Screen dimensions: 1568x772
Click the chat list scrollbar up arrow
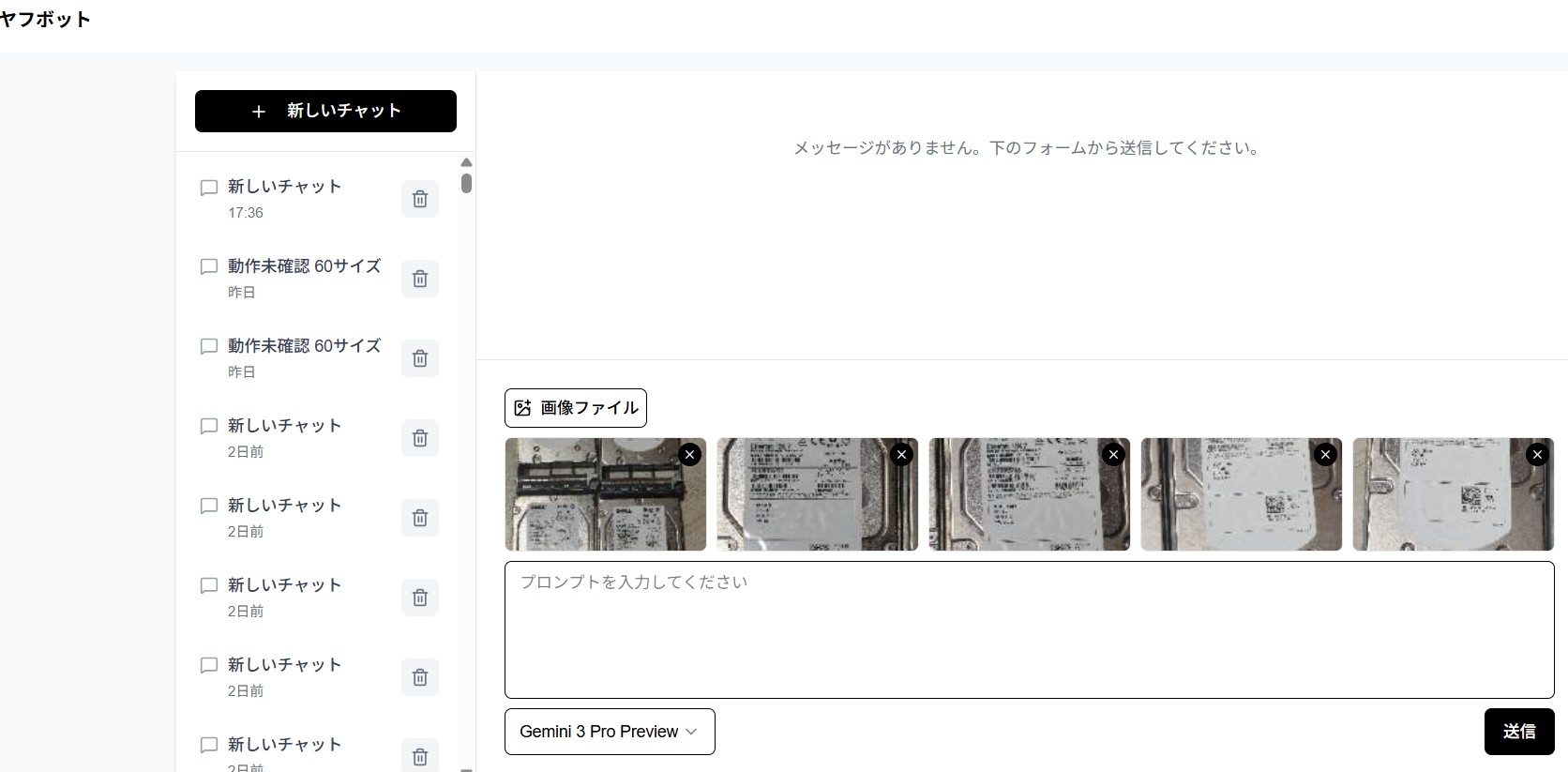click(466, 162)
